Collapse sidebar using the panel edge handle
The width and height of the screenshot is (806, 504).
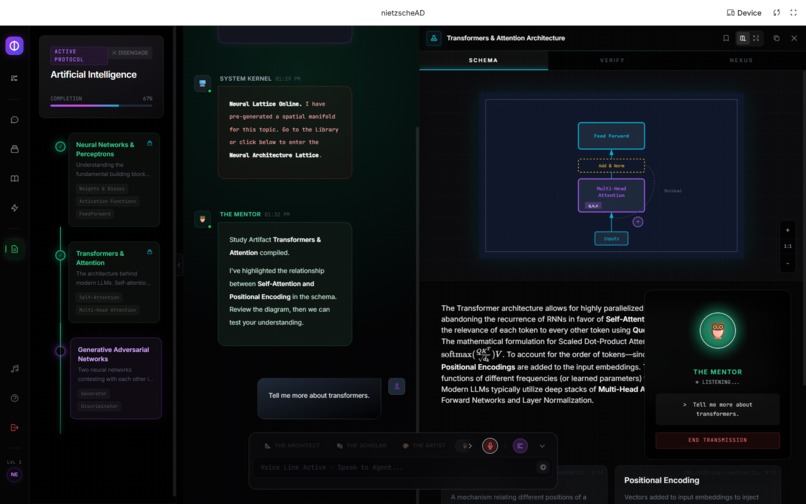coord(179,265)
